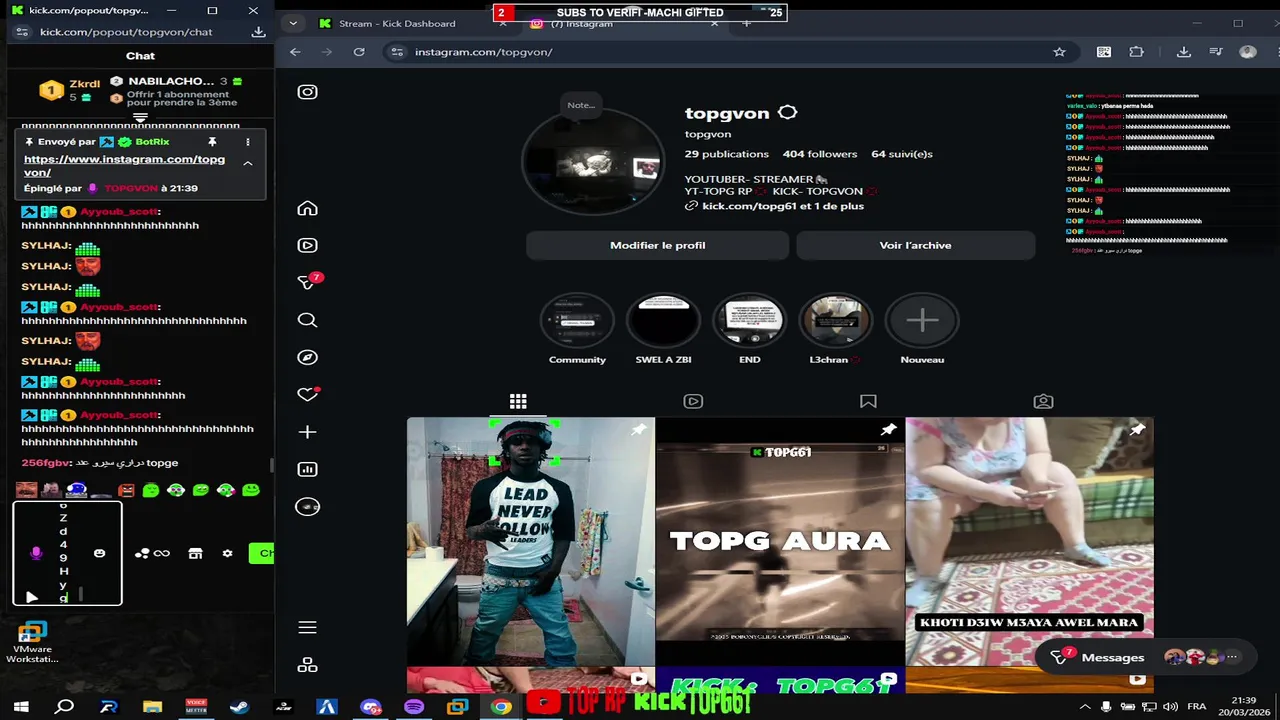Open Chrome extensions puzzle icon

(x=1136, y=52)
